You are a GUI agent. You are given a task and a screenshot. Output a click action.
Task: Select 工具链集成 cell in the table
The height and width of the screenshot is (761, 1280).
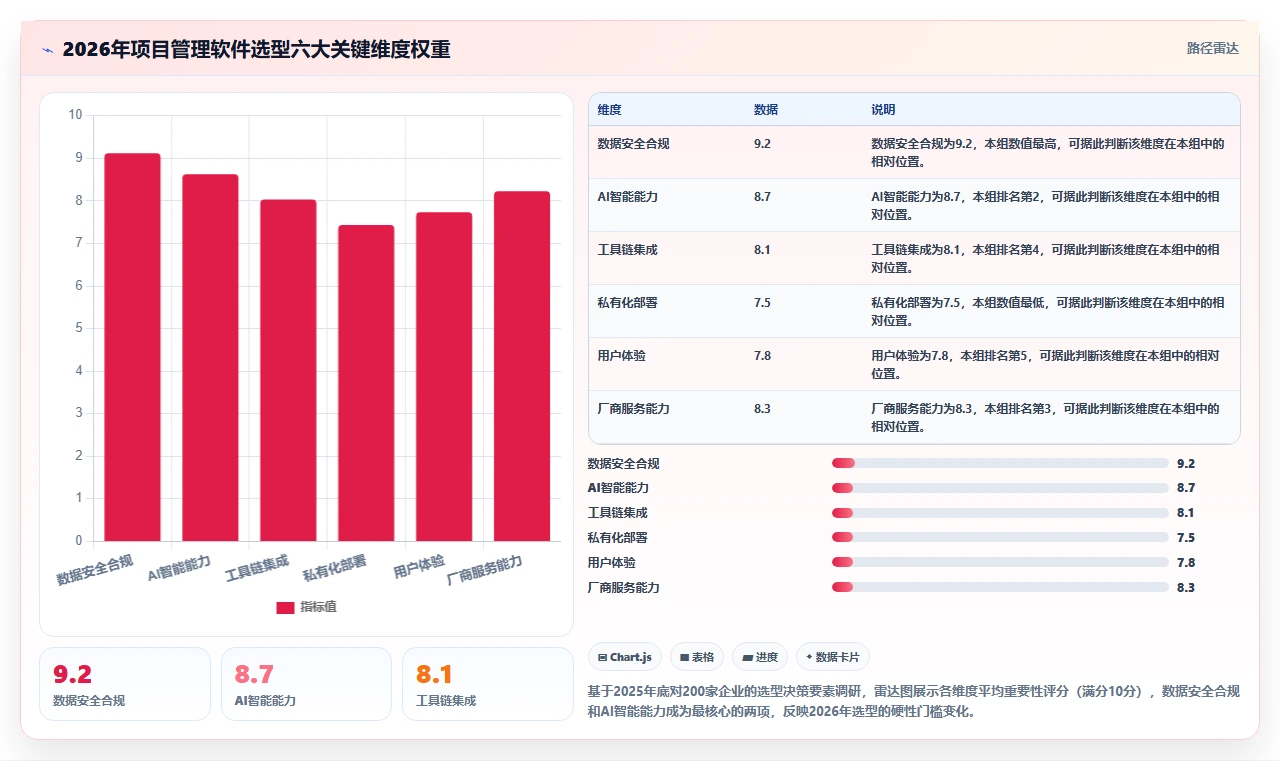(628, 250)
